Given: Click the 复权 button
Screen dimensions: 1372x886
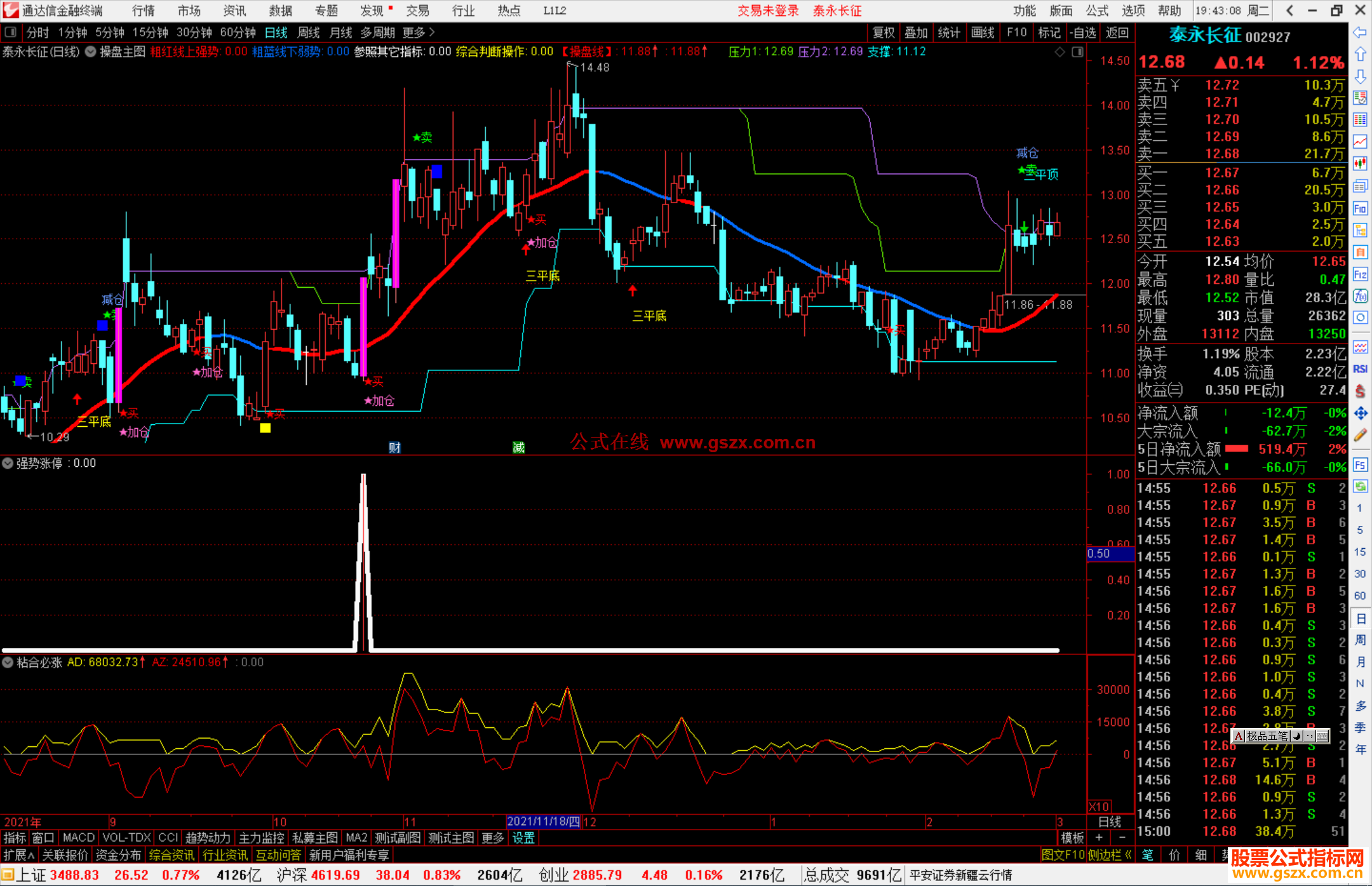Looking at the screenshot, I should tap(883, 32).
